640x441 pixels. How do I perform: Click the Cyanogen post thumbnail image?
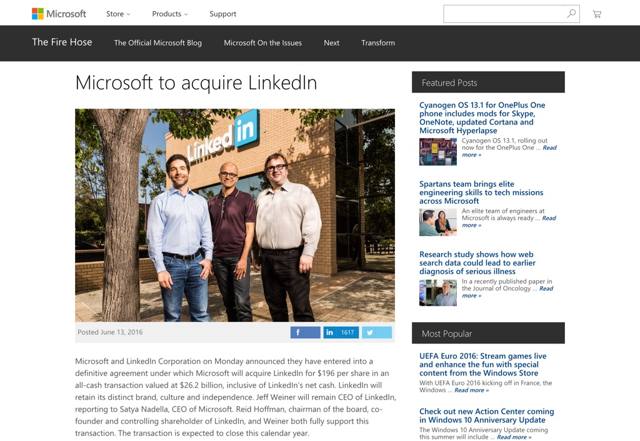click(438, 151)
